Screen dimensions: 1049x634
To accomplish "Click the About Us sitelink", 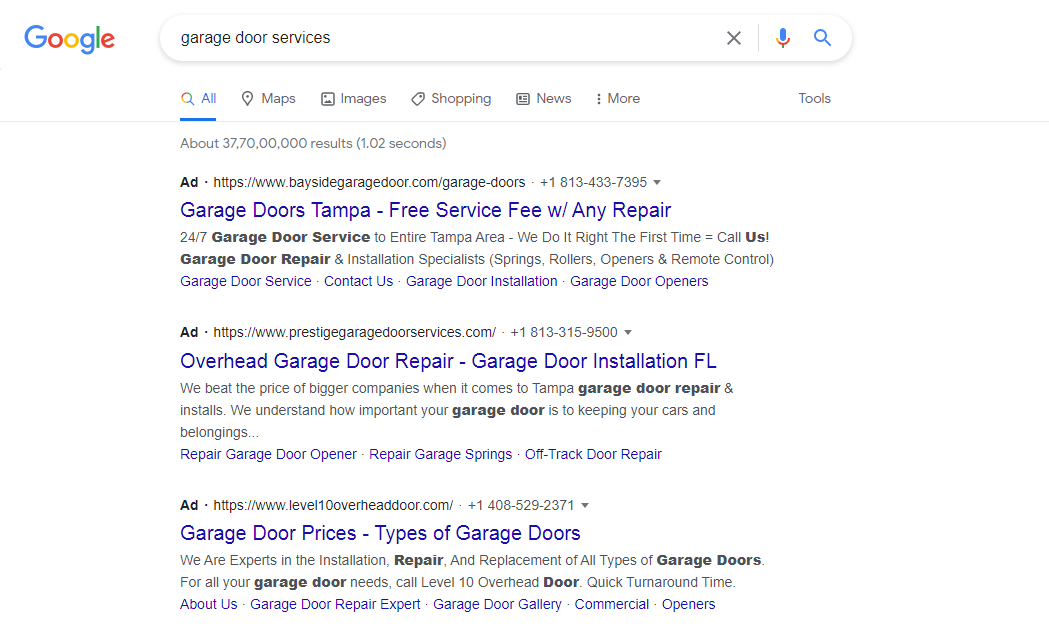I will pos(209,605).
